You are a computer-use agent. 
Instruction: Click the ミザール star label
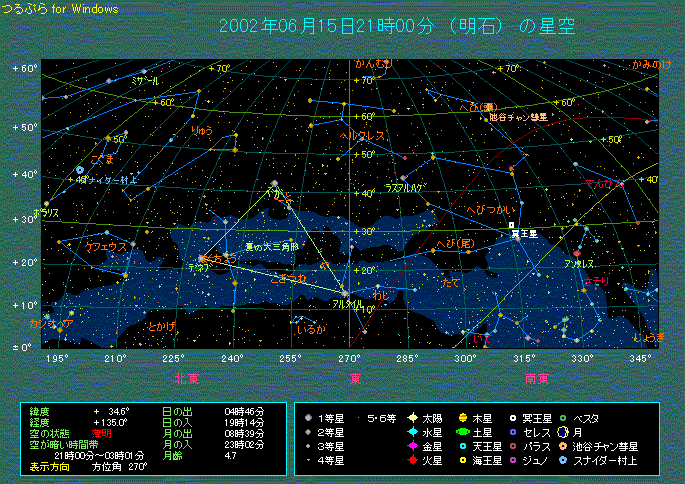tap(145, 81)
